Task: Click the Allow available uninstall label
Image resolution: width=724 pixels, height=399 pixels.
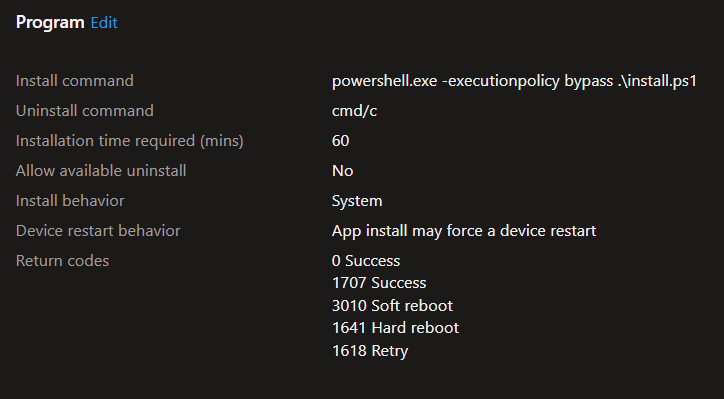Action: pos(101,171)
